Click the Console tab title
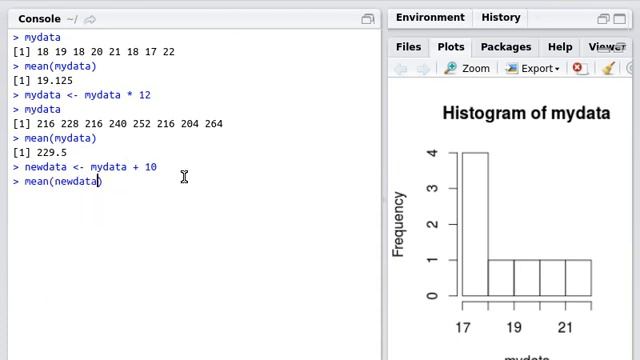 coord(39,19)
